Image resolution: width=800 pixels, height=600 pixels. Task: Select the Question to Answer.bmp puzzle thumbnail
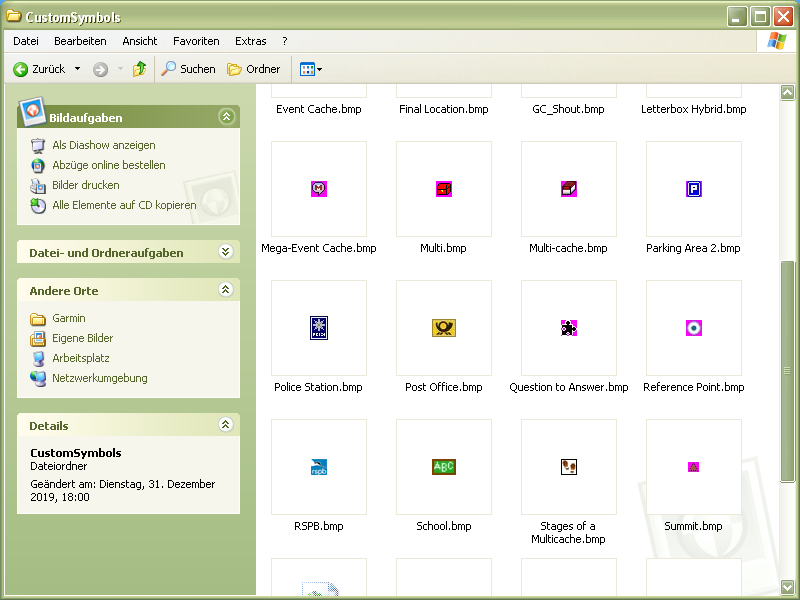tap(569, 328)
